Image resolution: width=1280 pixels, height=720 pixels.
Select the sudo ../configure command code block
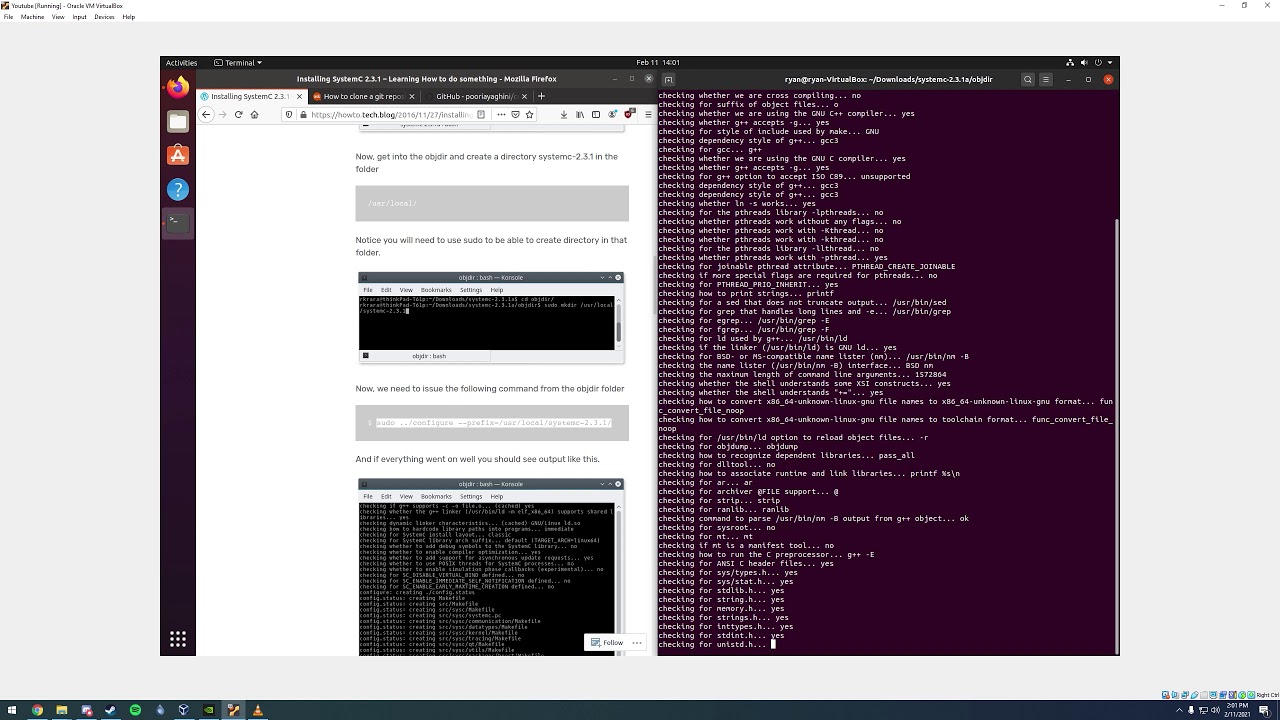coord(493,423)
